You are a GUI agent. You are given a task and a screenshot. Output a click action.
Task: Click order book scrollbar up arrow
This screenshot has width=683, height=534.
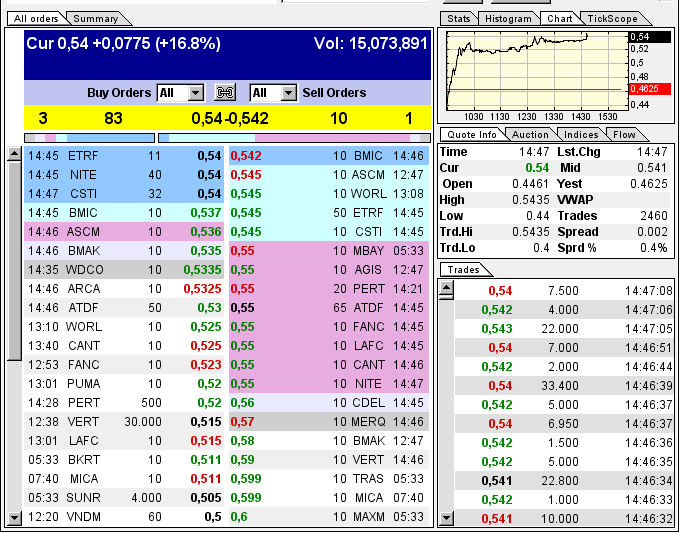pos(14,154)
